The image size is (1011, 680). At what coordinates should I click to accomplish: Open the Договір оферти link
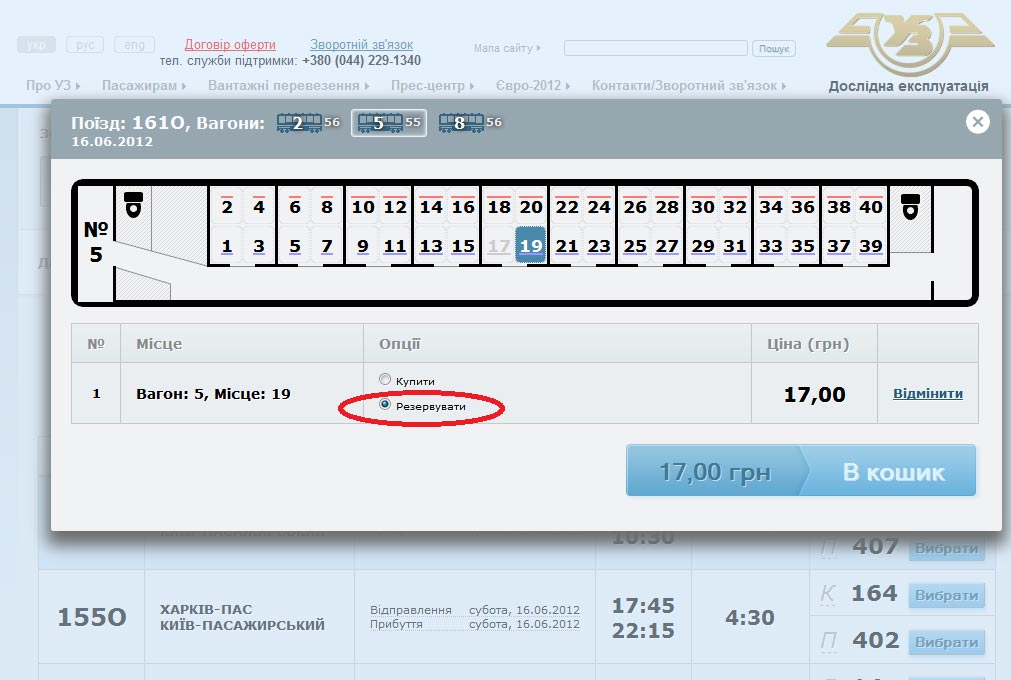(x=230, y=45)
